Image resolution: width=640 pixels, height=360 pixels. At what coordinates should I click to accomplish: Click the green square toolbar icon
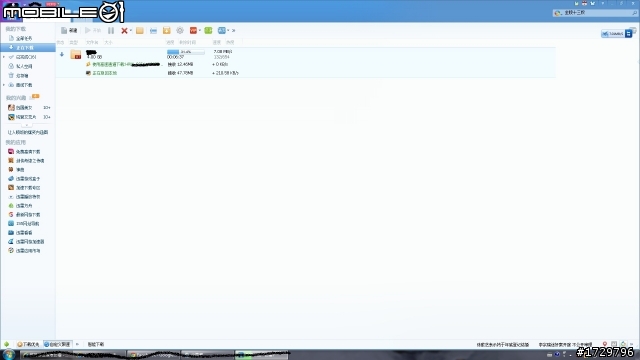coord(208,31)
